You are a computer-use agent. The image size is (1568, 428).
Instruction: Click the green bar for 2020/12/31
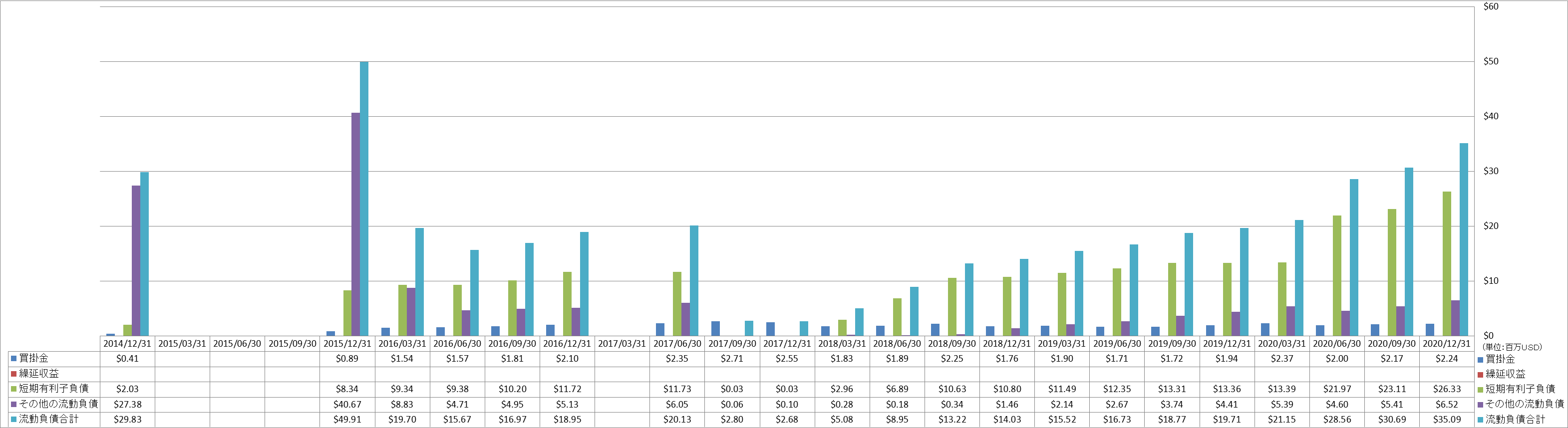(1447, 264)
